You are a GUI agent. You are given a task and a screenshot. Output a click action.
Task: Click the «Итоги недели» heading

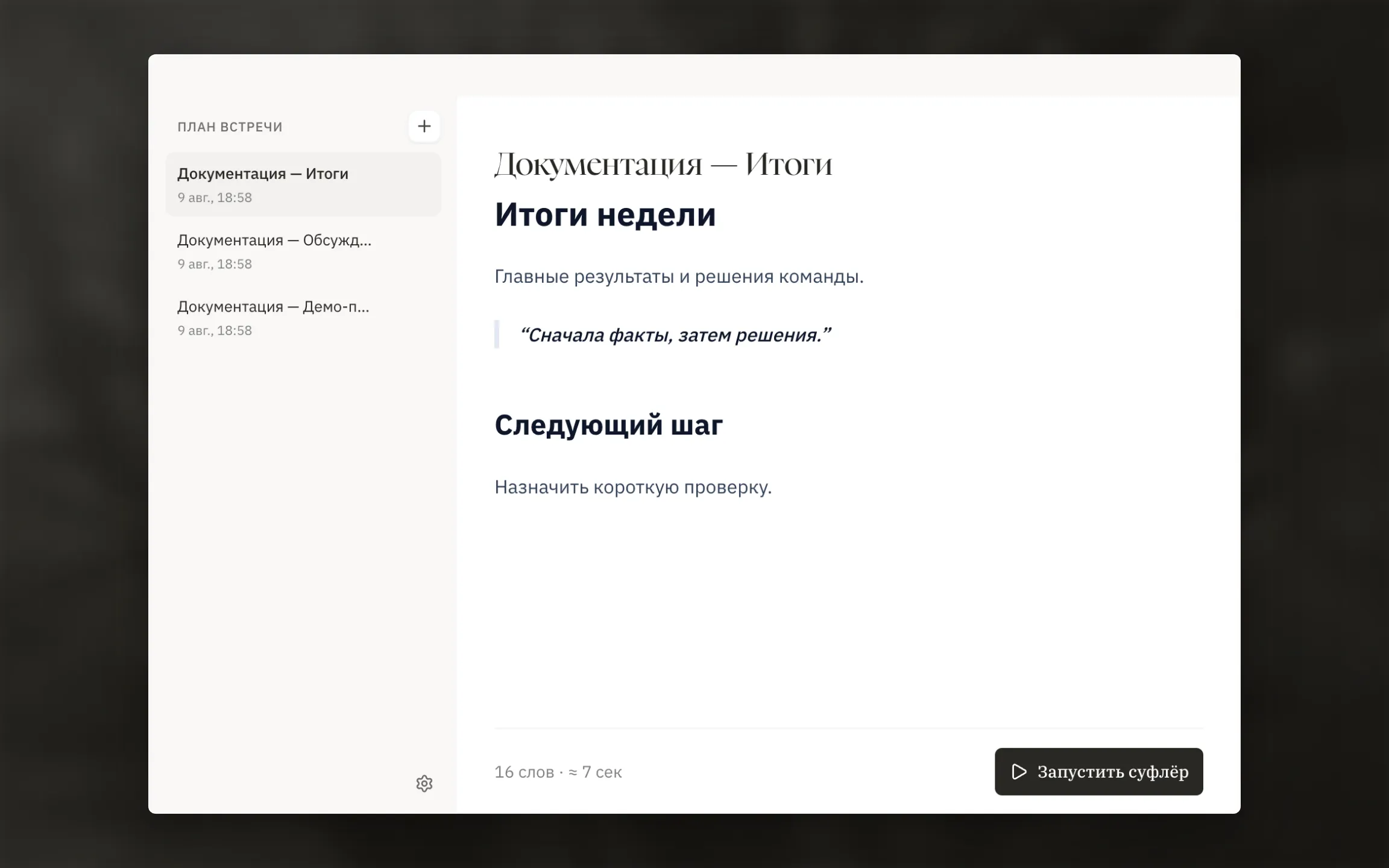tap(605, 214)
